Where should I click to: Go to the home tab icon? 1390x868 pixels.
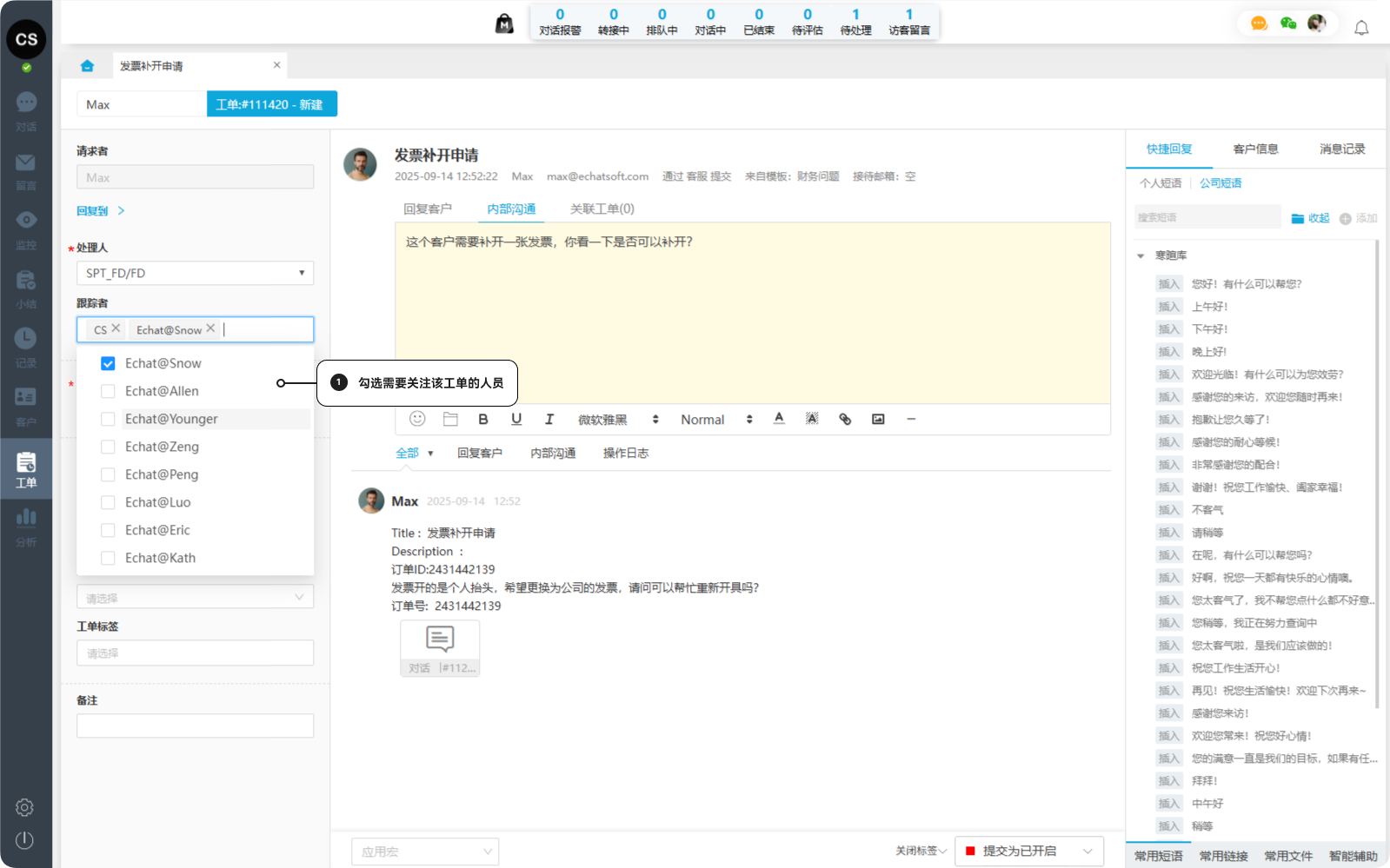(x=87, y=66)
